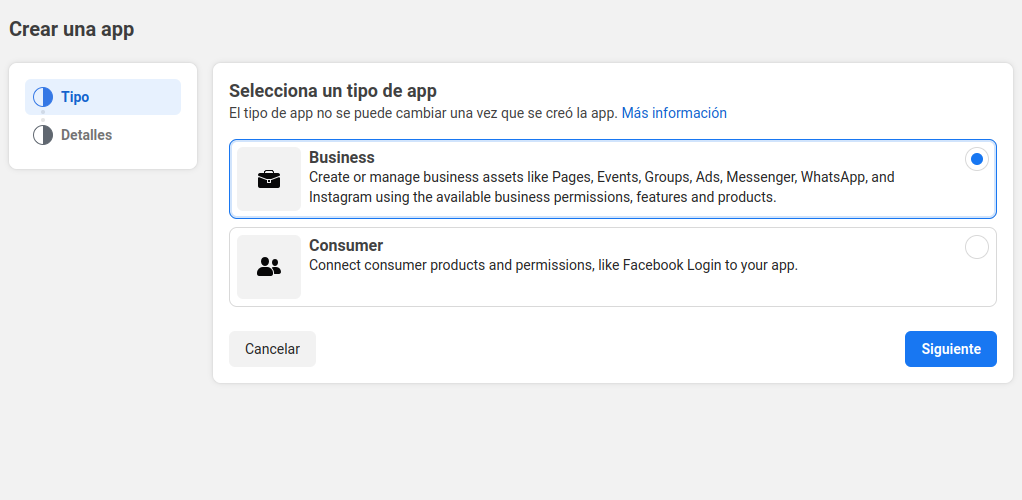Click the text 'El tipo de app no se puede cambiar'

[x=338, y=113]
